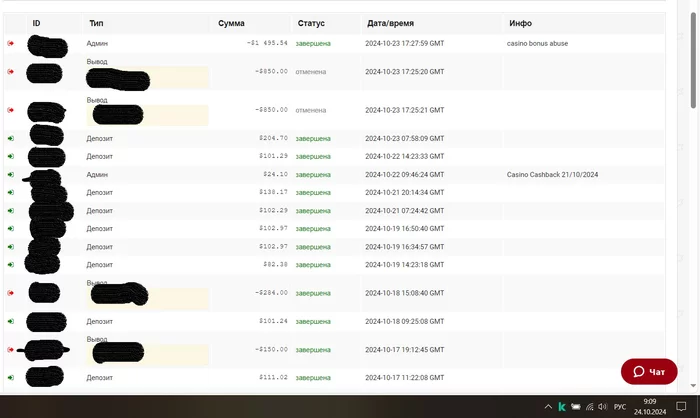Open the Чат support chat button

pos(649,372)
